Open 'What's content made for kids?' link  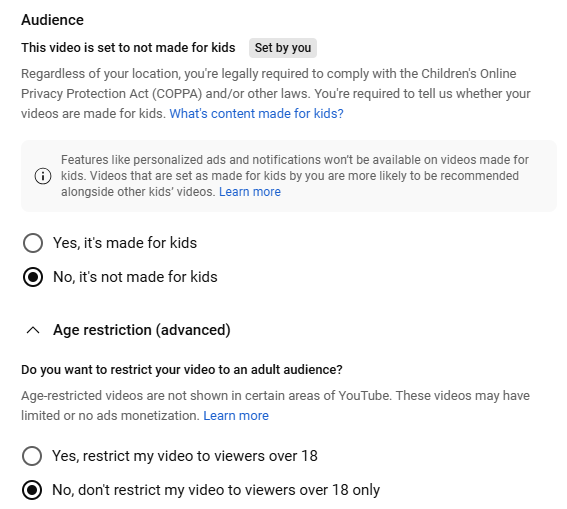click(256, 114)
